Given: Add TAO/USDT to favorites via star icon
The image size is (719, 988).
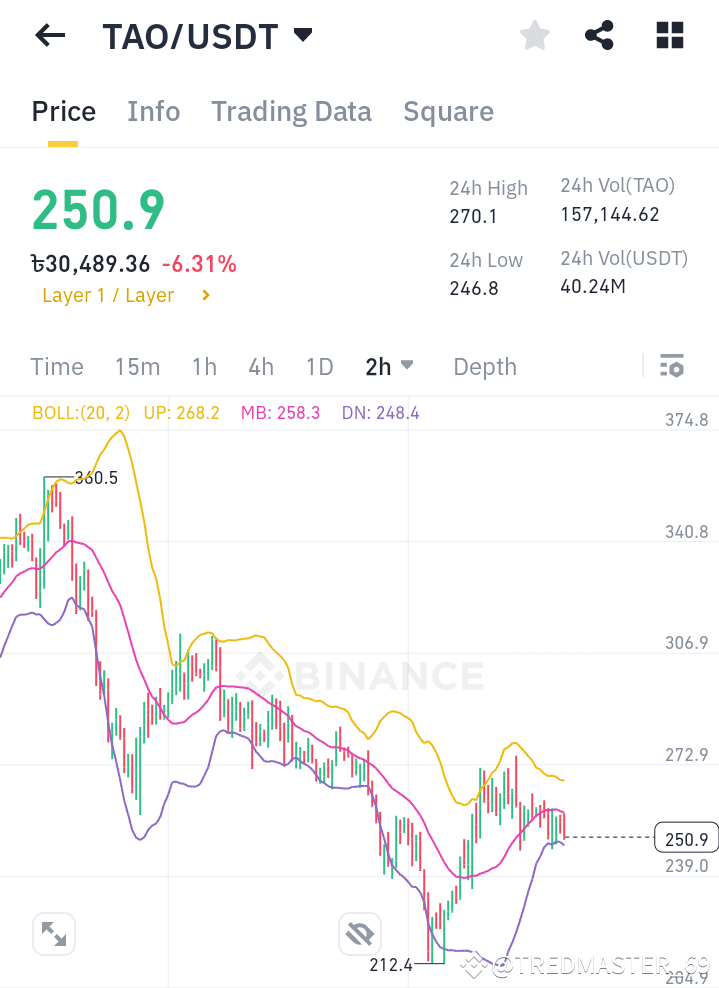Looking at the screenshot, I should tap(534, 35).
